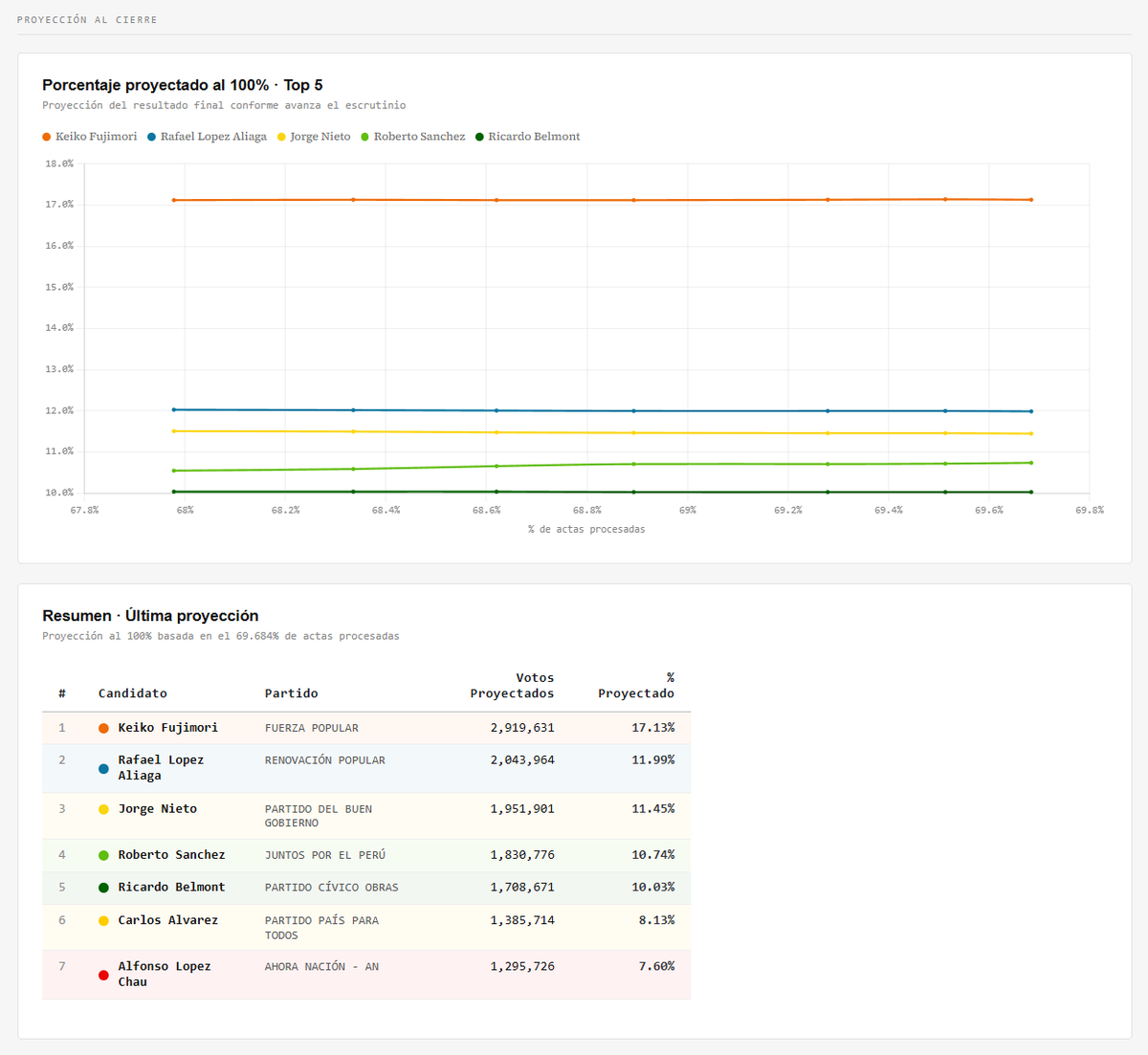
Task: Click the 12.0% y-axis tick label
Action: pyautogui.click(x=59, y=410)
